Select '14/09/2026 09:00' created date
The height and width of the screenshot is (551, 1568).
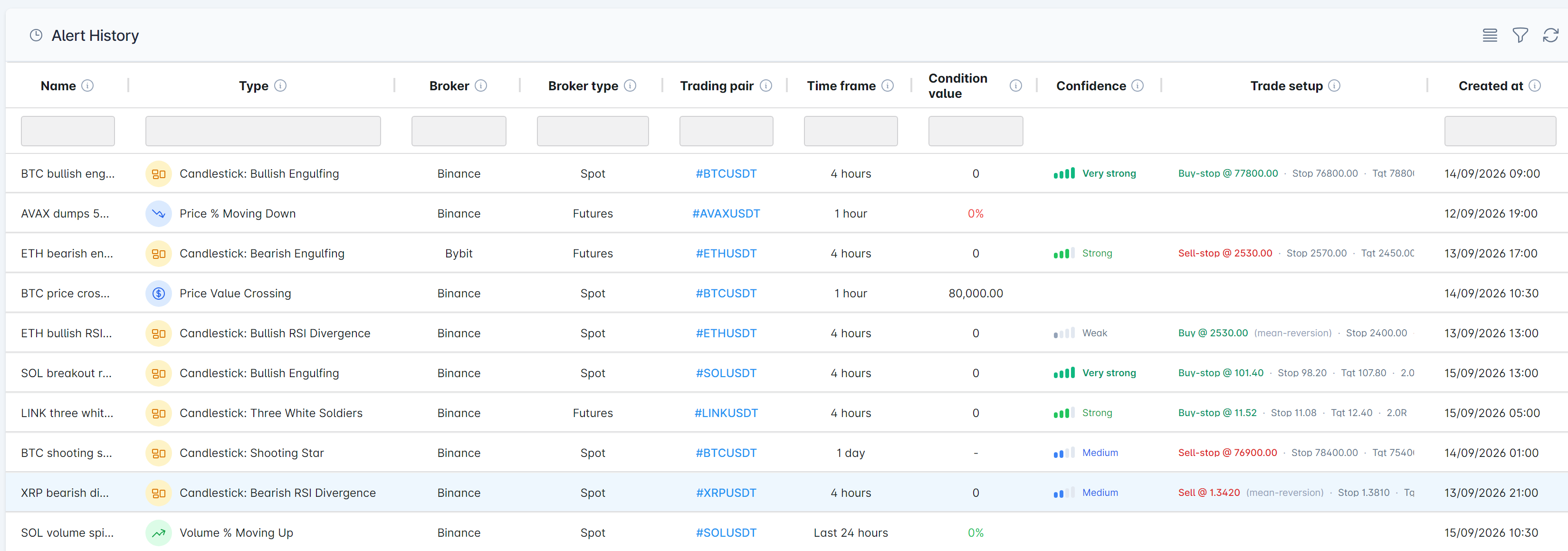[x=1492, y=174]
